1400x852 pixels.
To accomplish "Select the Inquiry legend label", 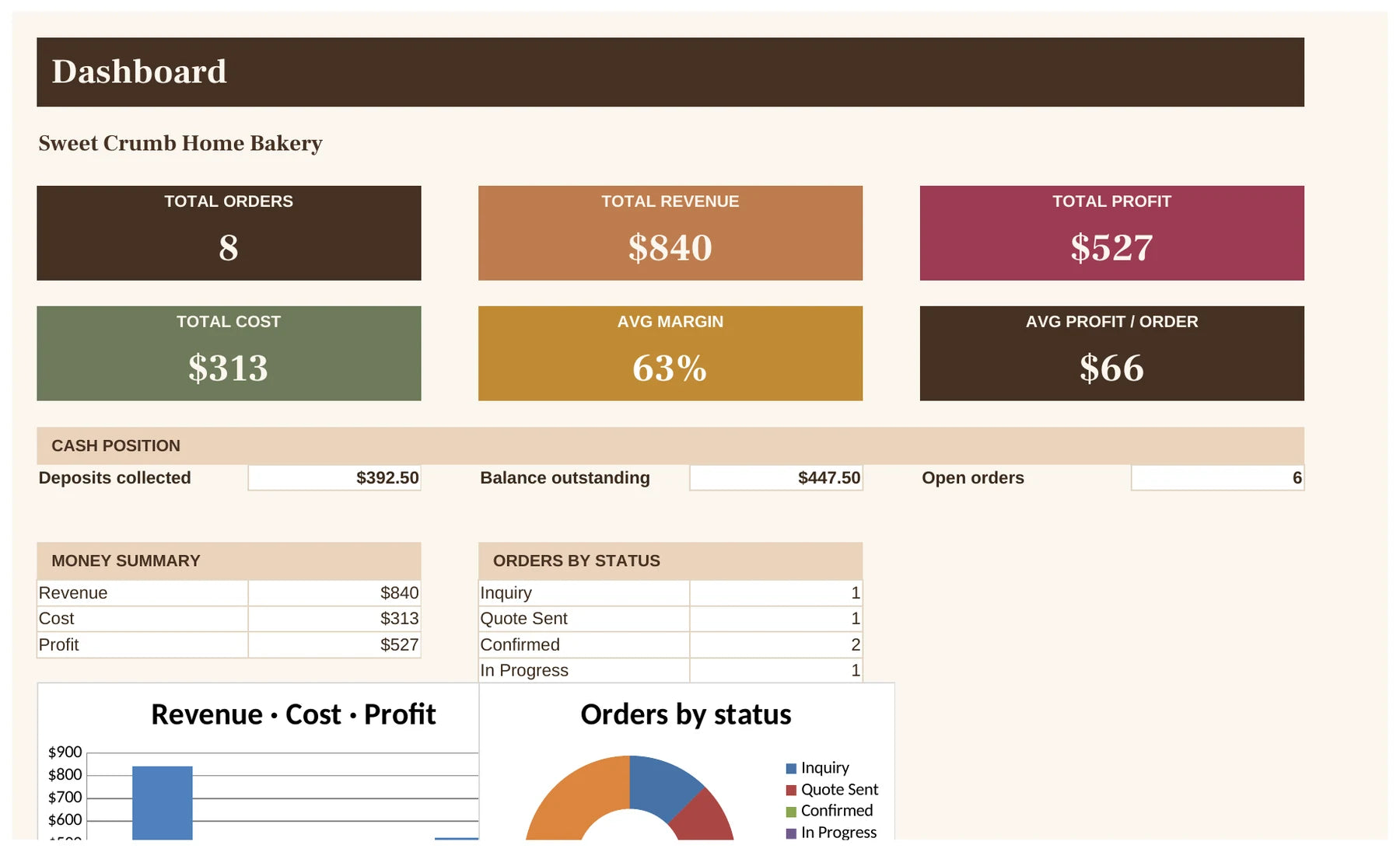I will (825, 768).
